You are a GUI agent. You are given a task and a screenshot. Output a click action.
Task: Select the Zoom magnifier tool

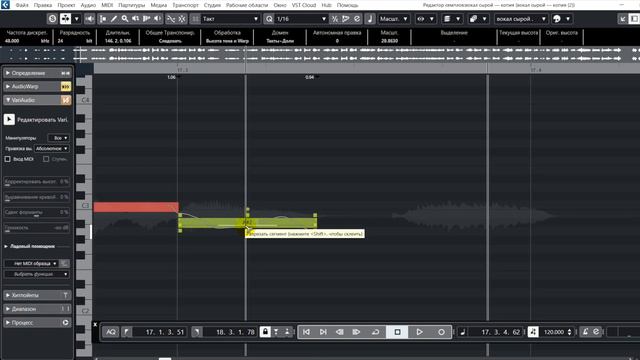pyautogui.click(x=125, y=19)
